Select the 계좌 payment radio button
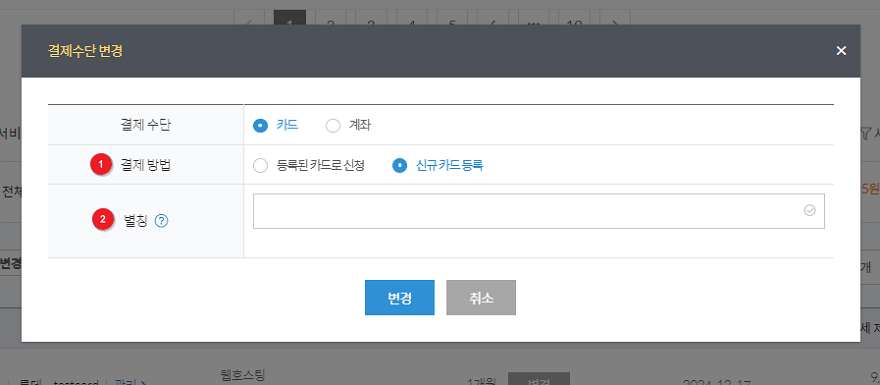 click(x=333, y=126)
